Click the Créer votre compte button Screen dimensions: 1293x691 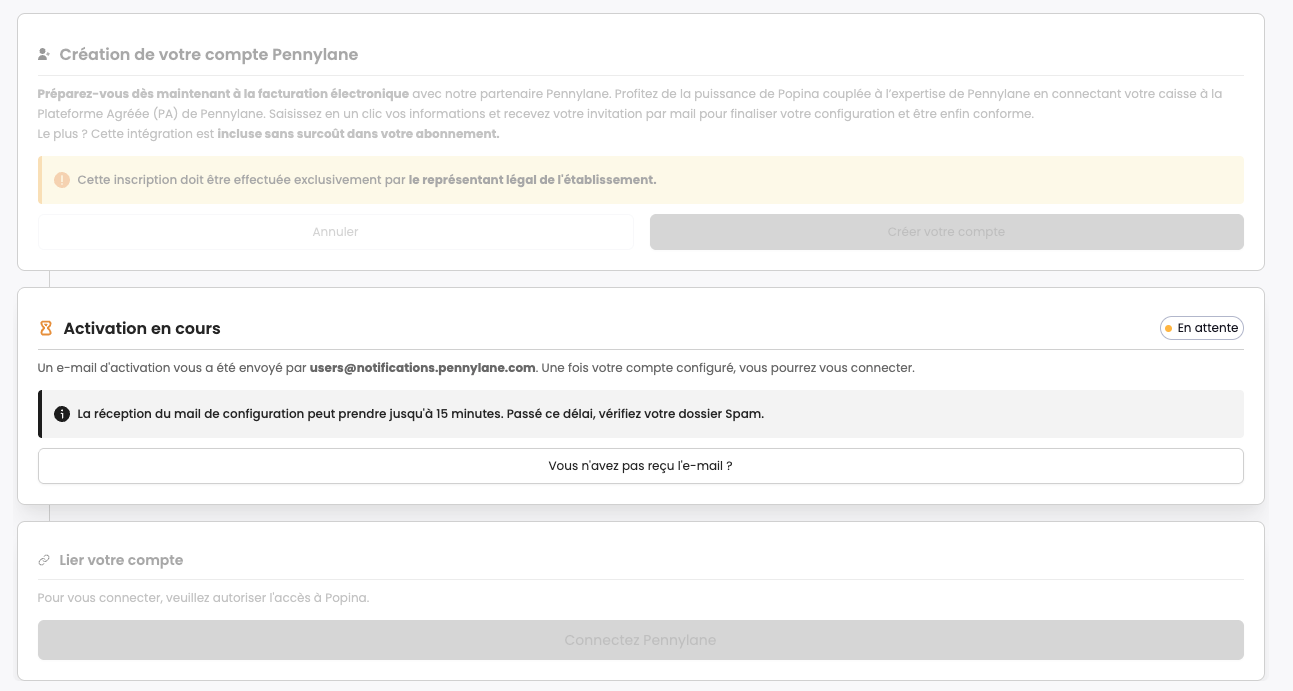(x=946, y=232)
